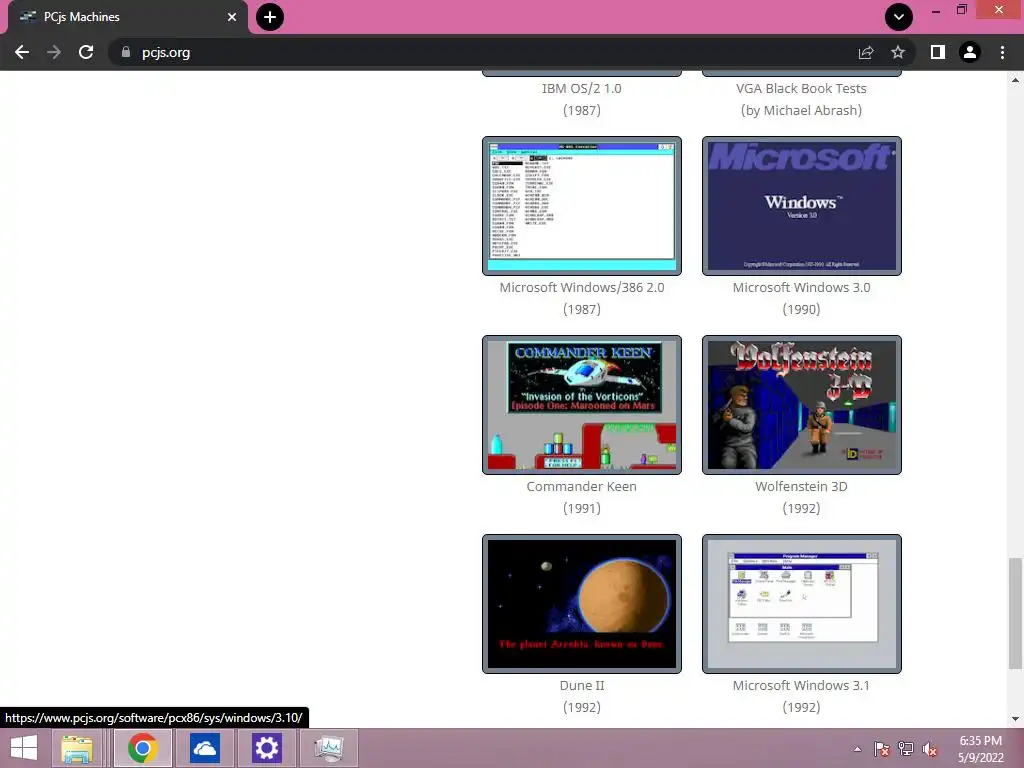
Task: Reload the pcjs.org page
Action: 86,52
